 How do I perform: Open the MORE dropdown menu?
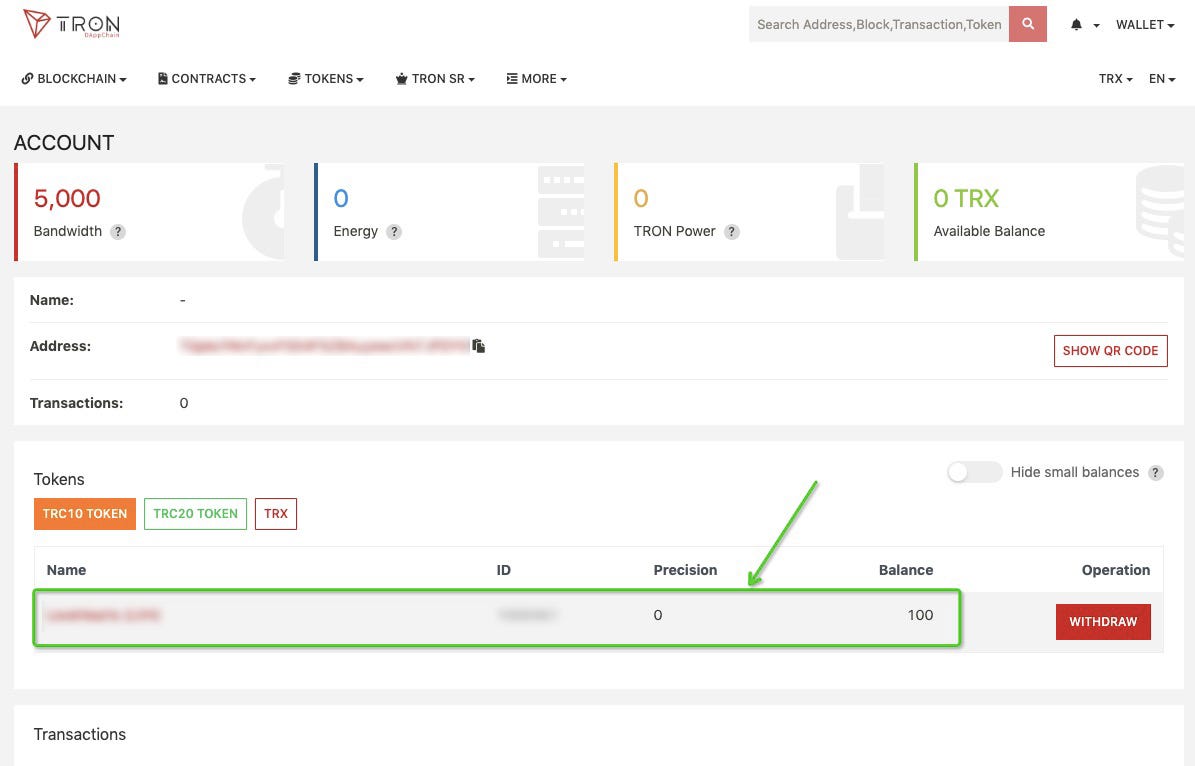pos(537,79)
